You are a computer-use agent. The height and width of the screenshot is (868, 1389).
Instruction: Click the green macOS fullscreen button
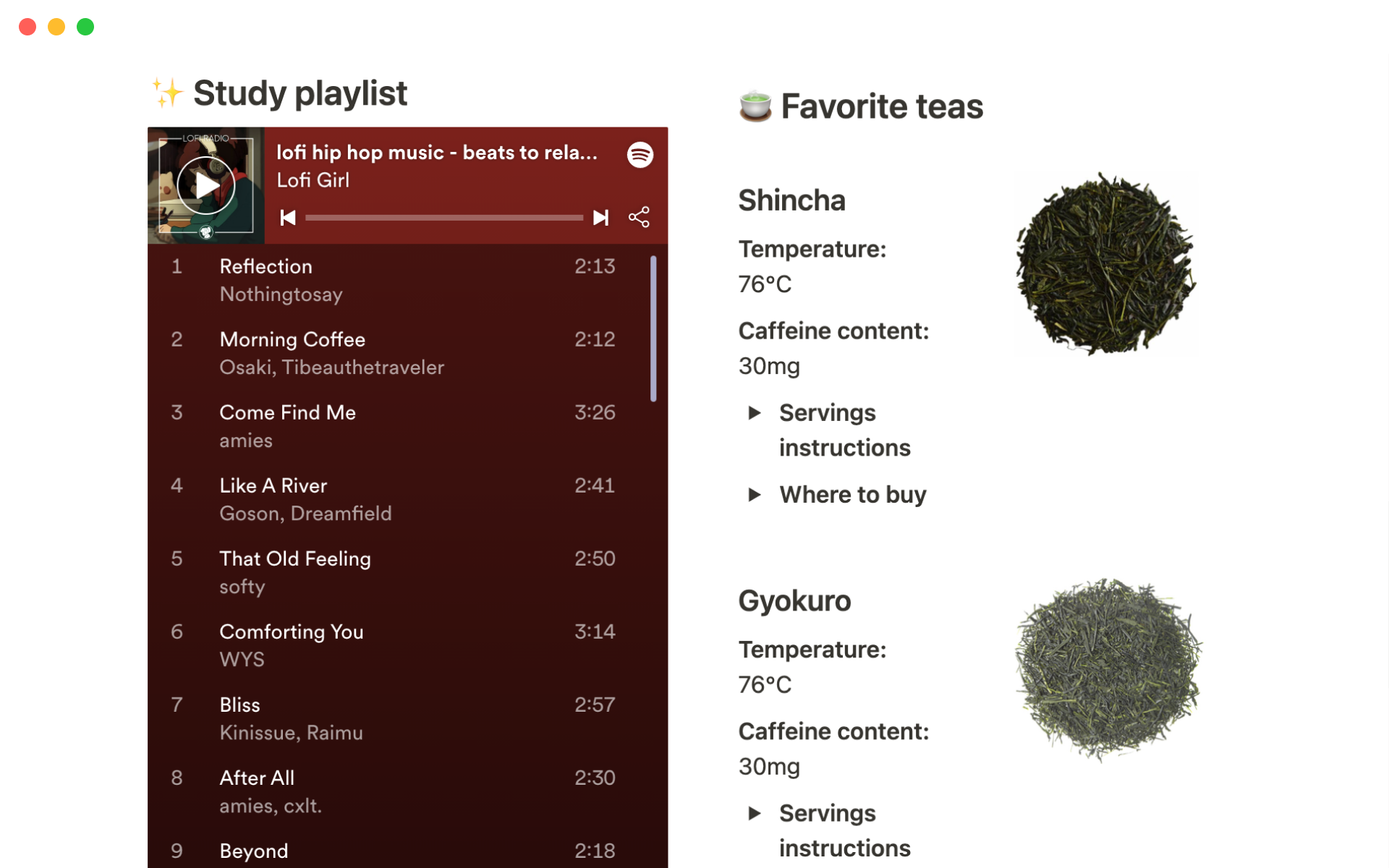[x=85, y=27]
